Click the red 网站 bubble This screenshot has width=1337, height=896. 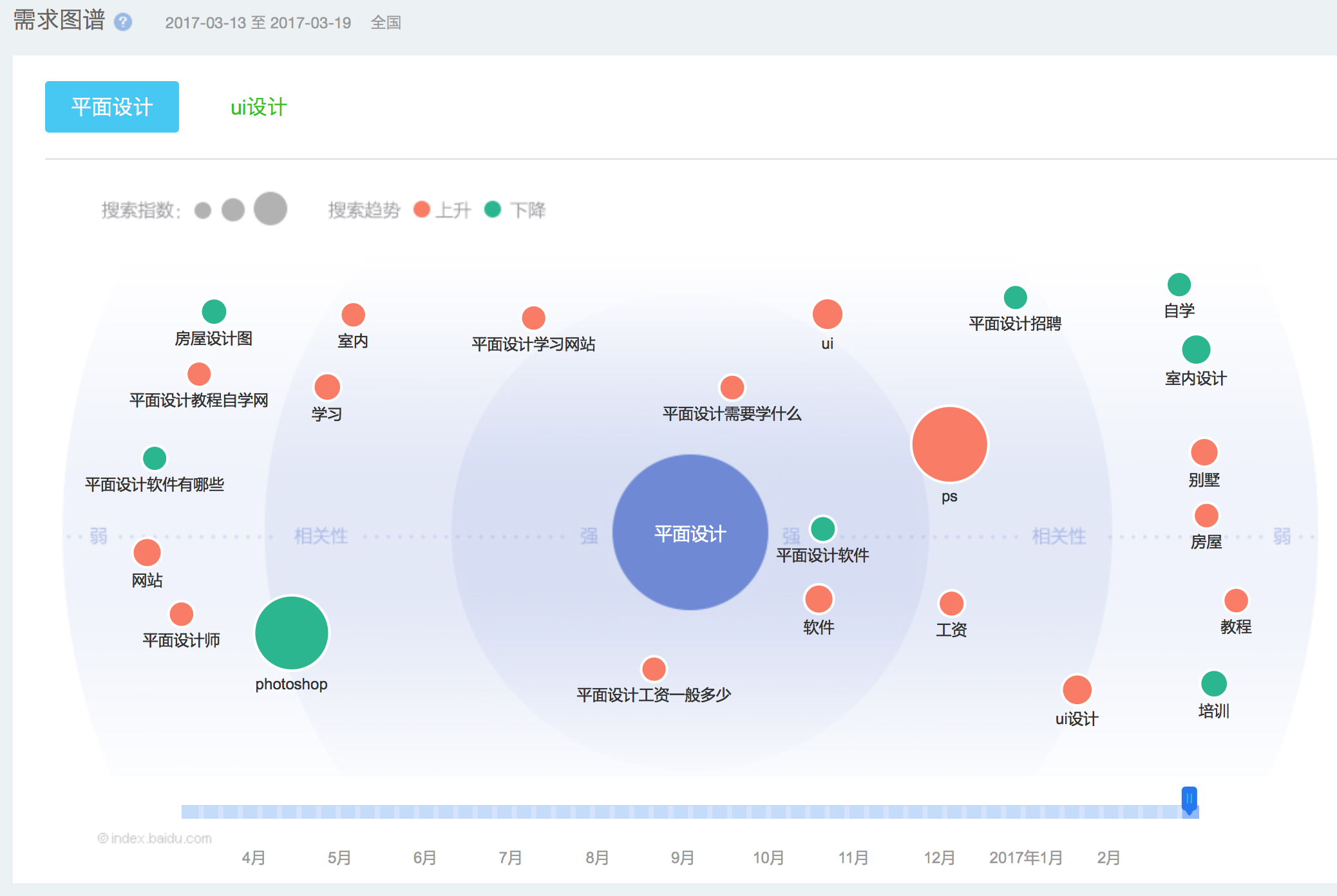(x=147, y=552)
